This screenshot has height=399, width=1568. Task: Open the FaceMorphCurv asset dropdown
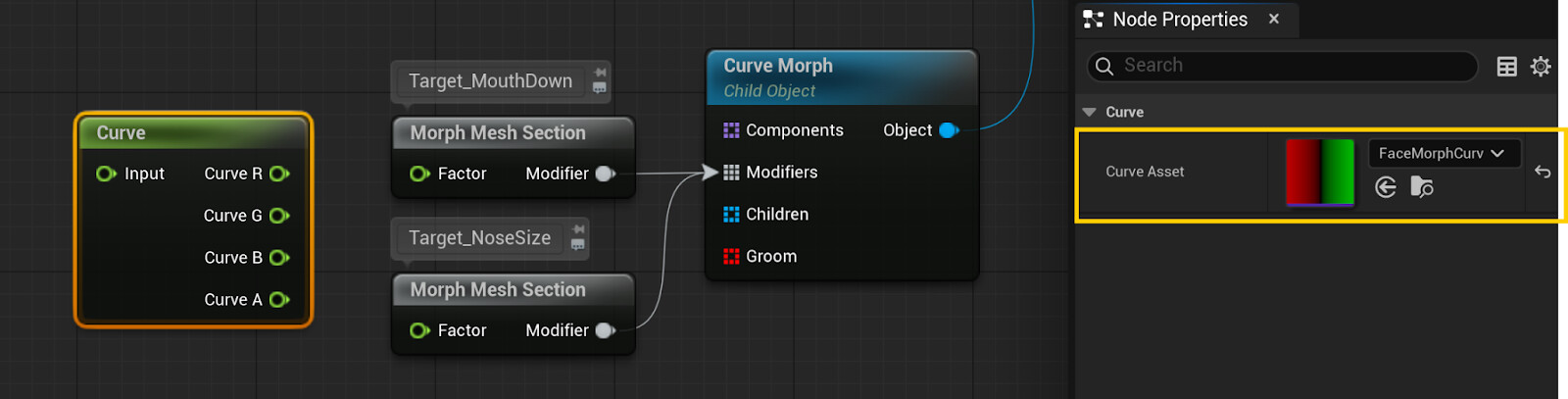click(1445, 153)
